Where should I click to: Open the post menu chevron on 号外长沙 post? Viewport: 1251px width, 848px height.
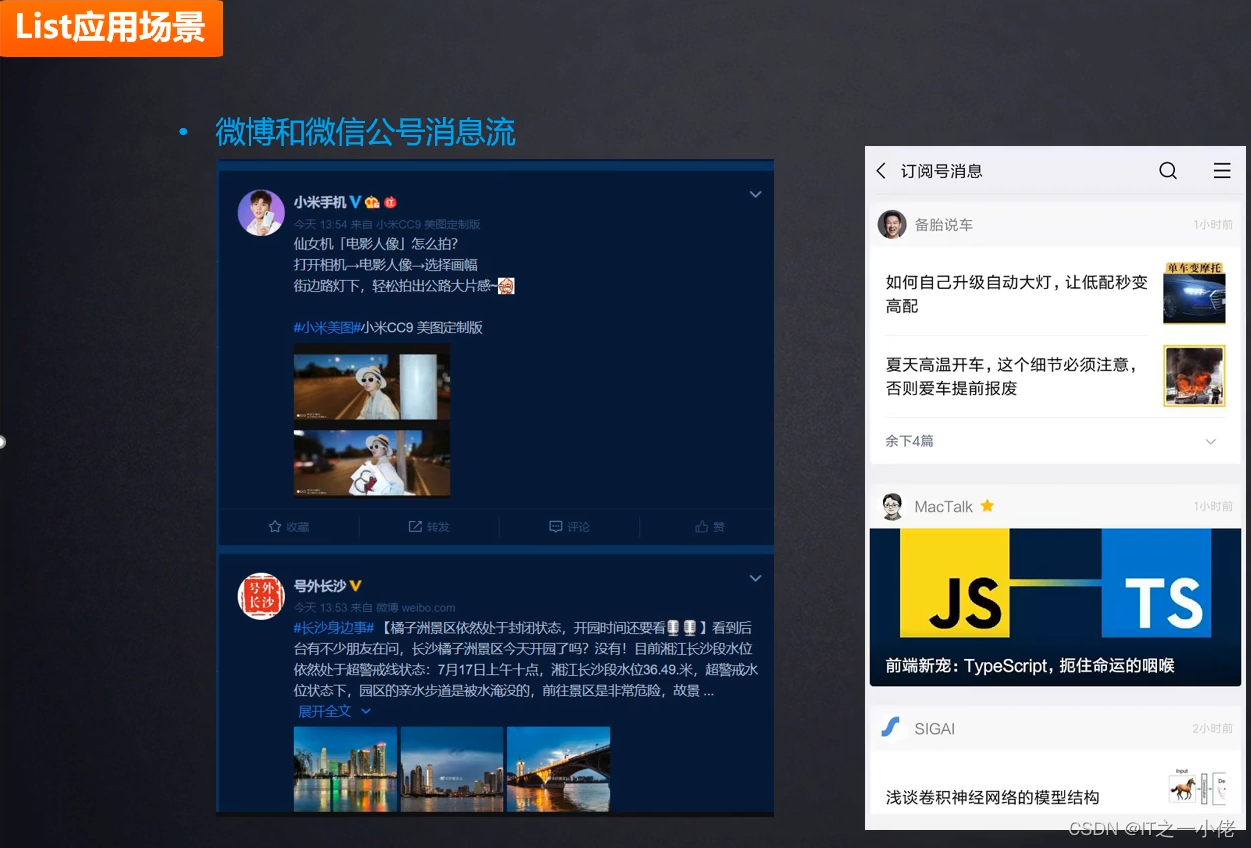pos(755,578)
